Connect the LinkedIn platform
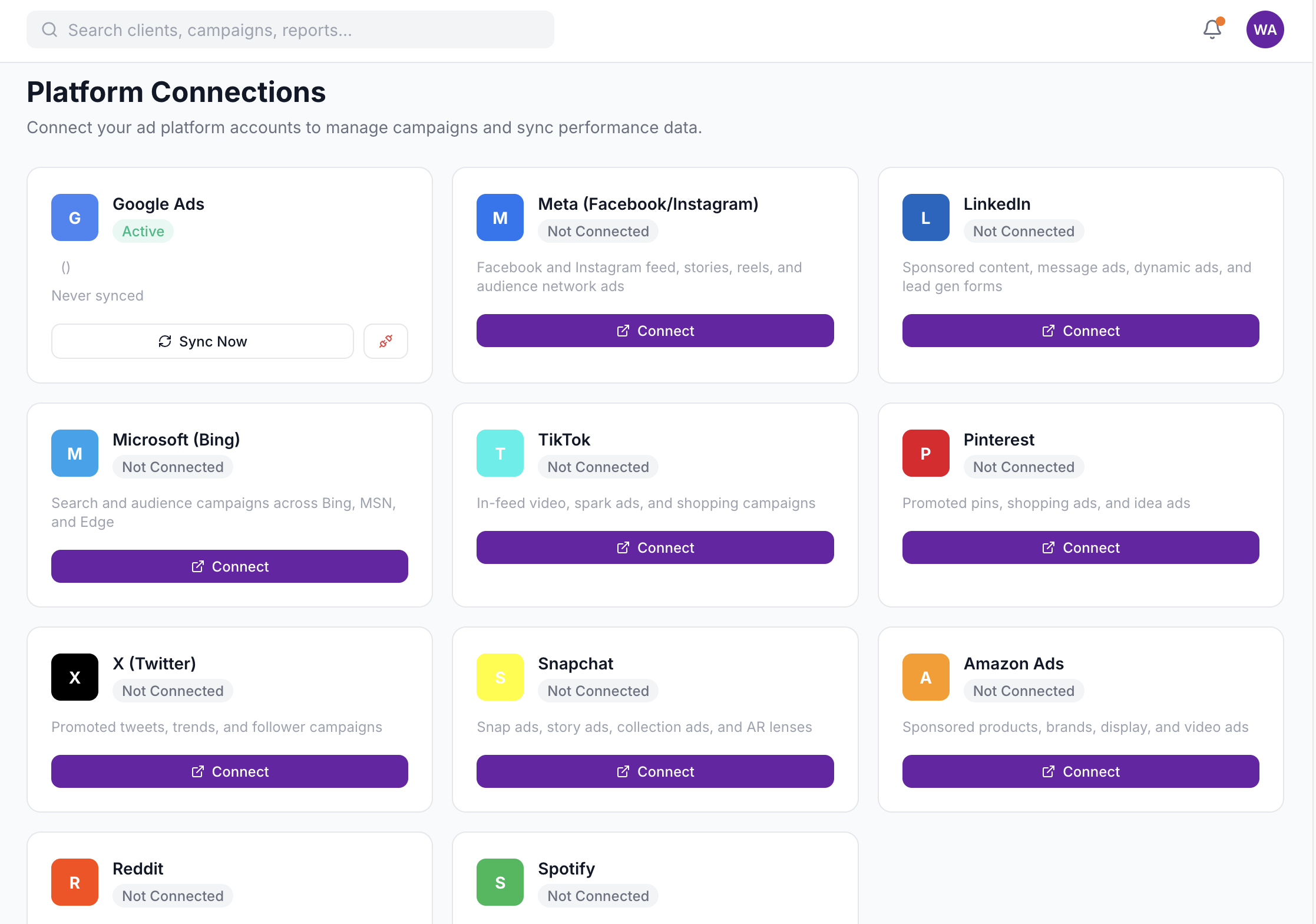Viewport: 1316px width, 924px height. click(x=1080, y=331)
